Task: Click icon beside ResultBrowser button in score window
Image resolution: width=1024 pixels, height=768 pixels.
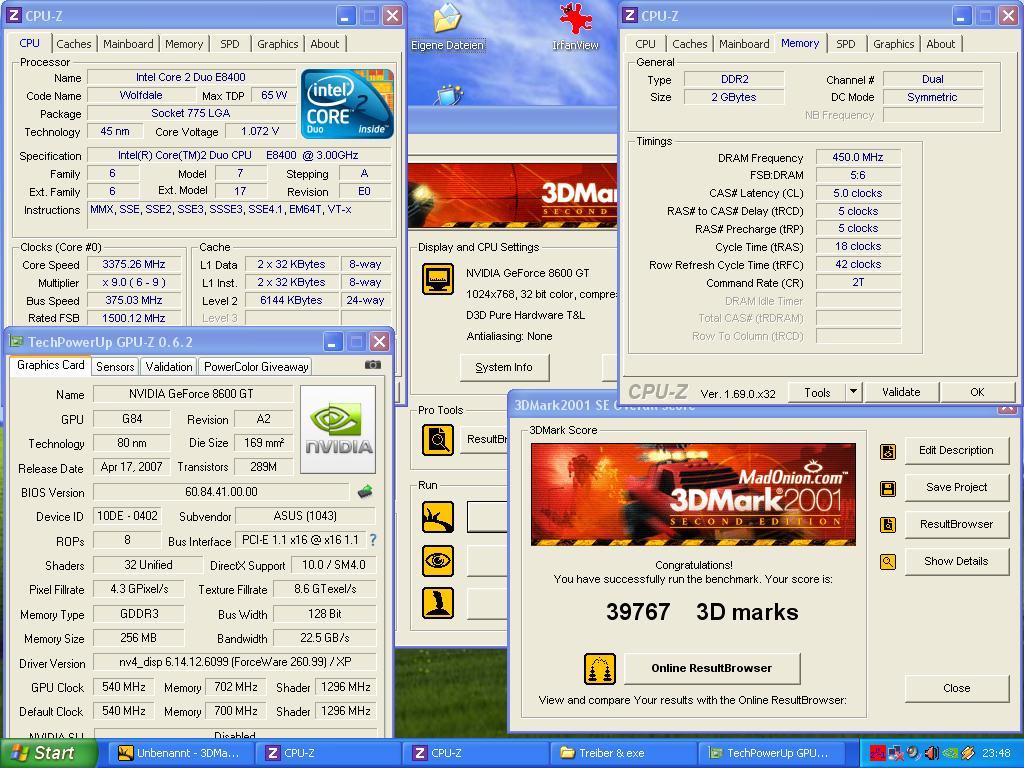Action: coord(888,524)
